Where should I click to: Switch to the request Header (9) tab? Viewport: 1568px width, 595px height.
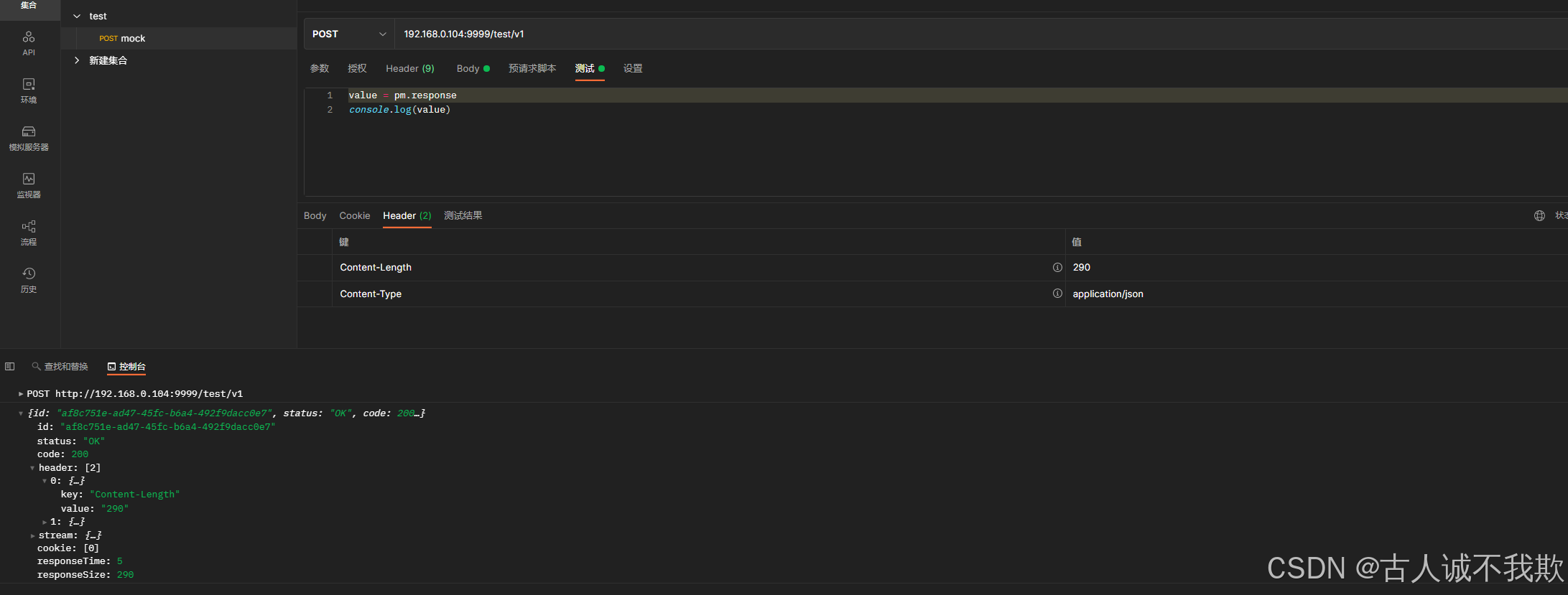410,68
